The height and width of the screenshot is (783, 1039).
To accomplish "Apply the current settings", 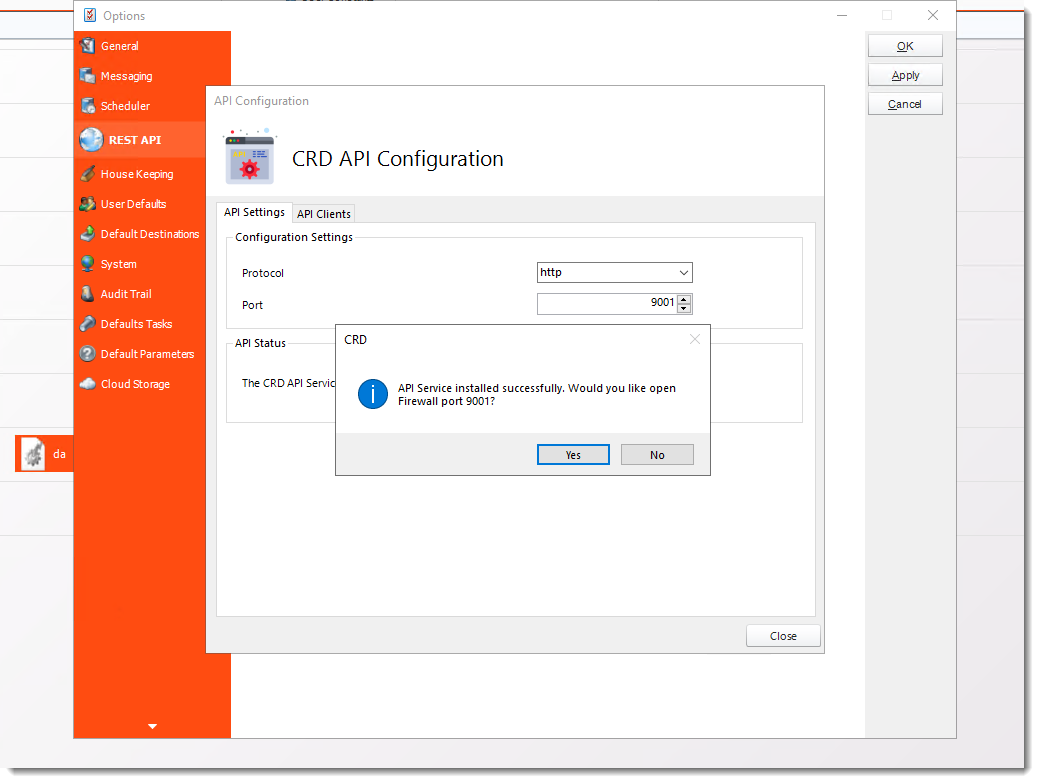I will (904, 74).
